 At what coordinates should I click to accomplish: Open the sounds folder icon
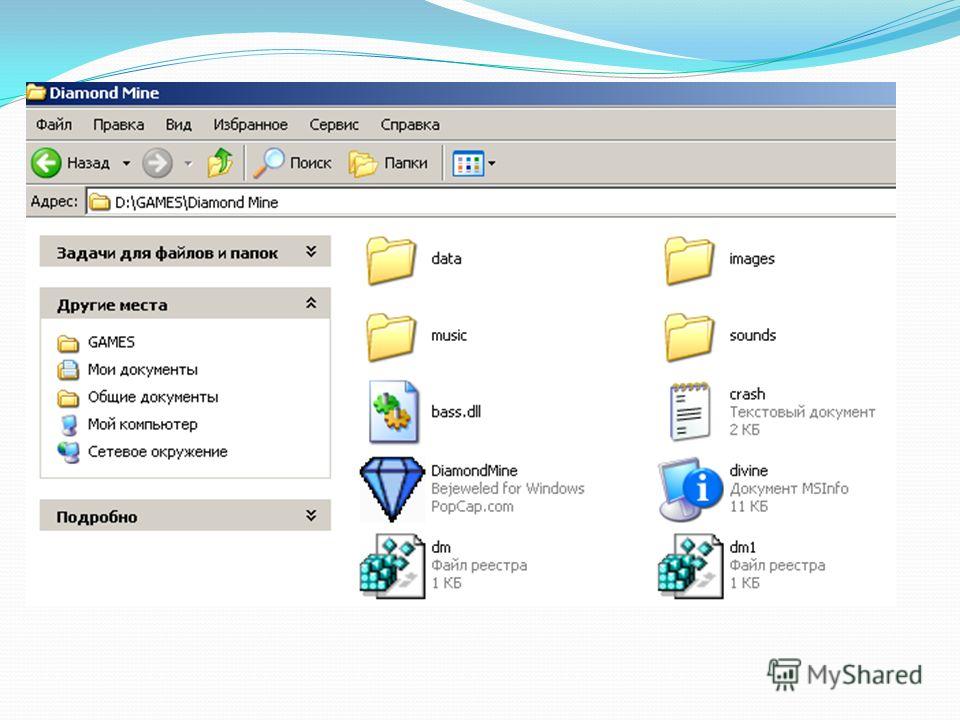click(689, 337)
